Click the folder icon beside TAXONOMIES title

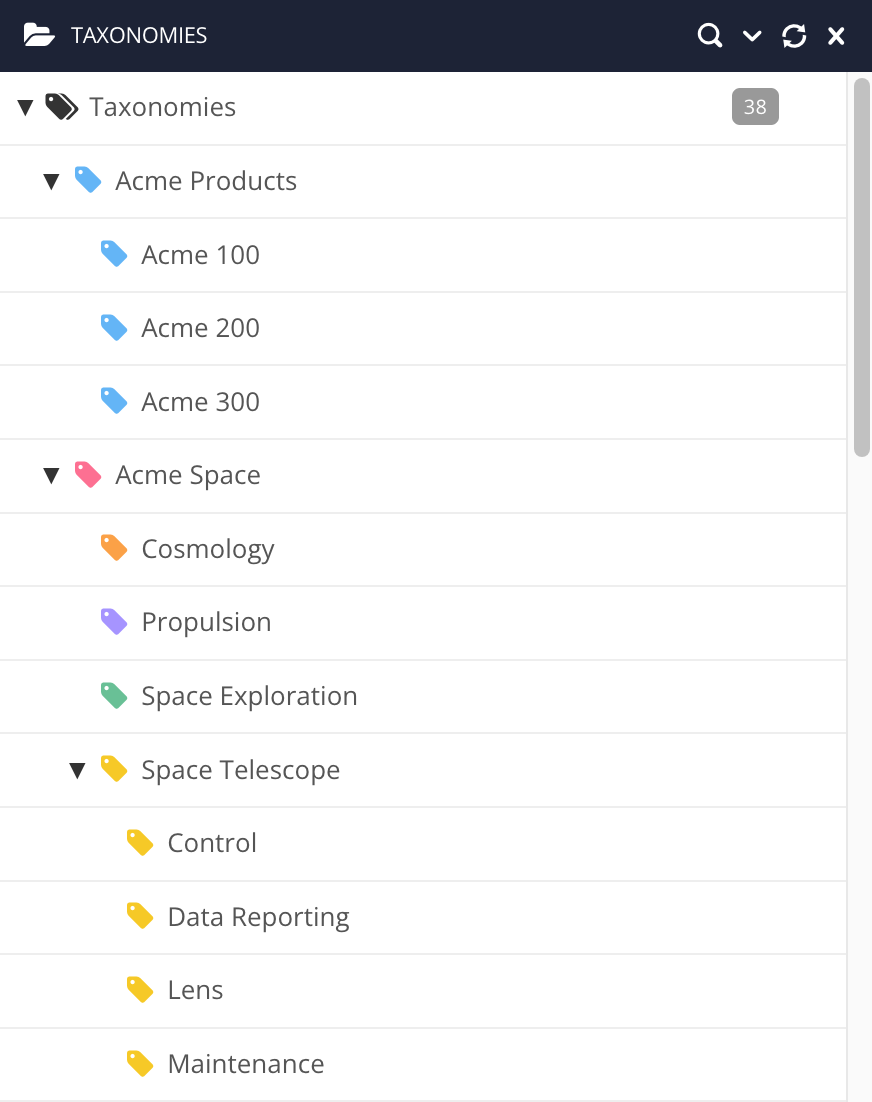pos(37,34)
